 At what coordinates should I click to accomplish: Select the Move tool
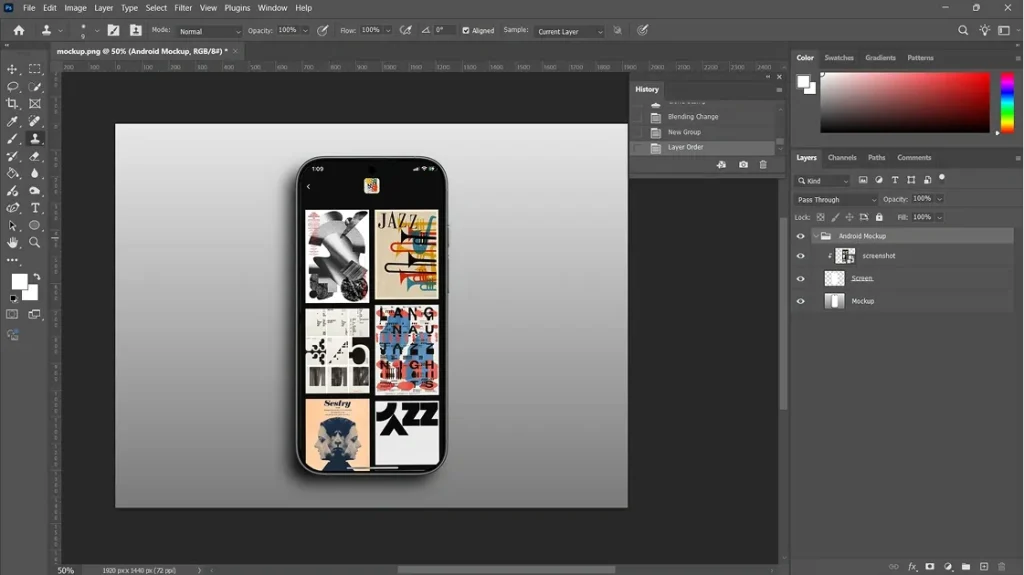12,69
